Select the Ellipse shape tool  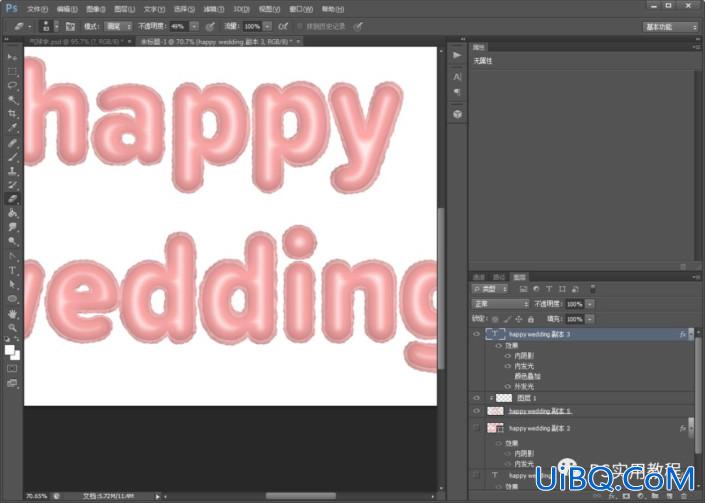click(x=12, y=298)
